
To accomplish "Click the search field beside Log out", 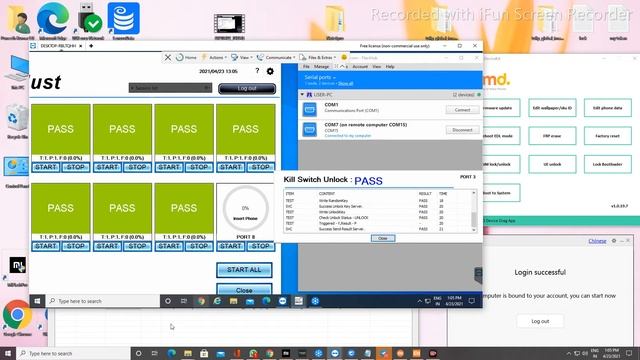I will pyautogui.click(x=170, y=88).
